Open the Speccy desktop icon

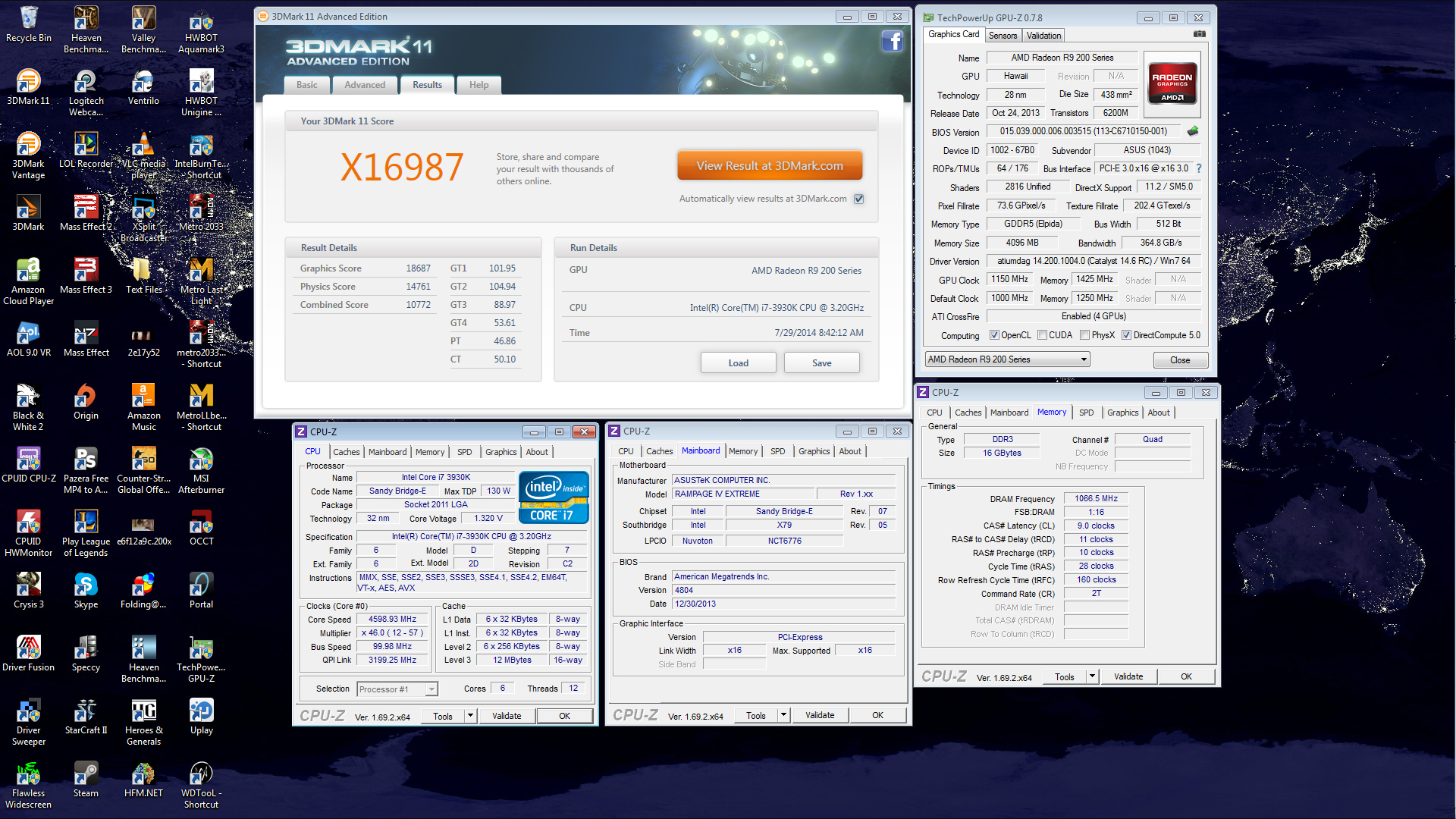coord(86,654)
